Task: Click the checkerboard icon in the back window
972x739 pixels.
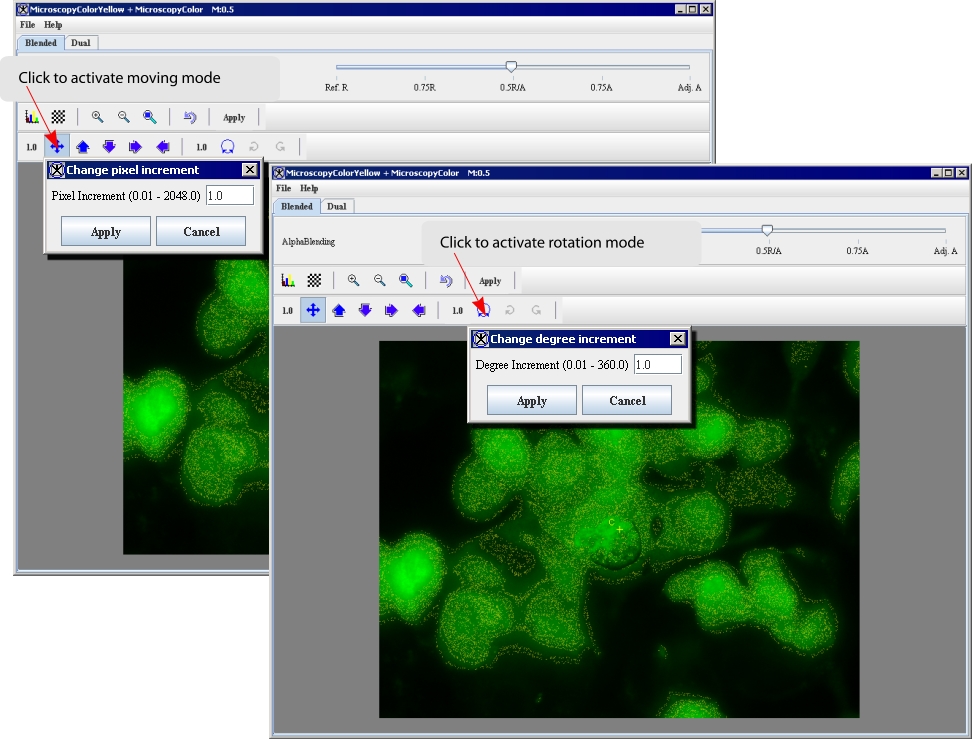Action: (59, 117)
